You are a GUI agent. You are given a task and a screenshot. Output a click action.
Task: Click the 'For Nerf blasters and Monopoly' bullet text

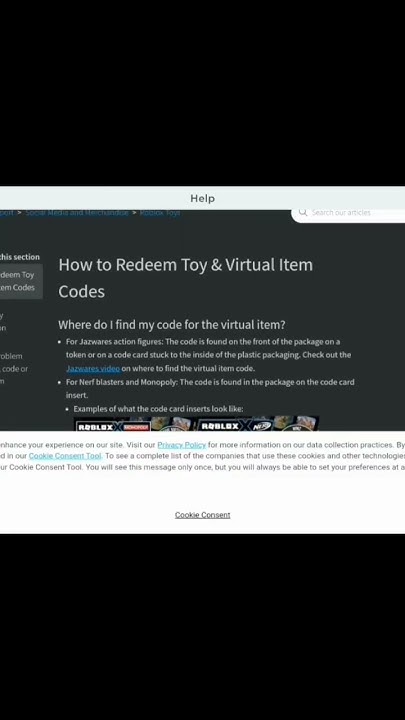coord(210,388)
